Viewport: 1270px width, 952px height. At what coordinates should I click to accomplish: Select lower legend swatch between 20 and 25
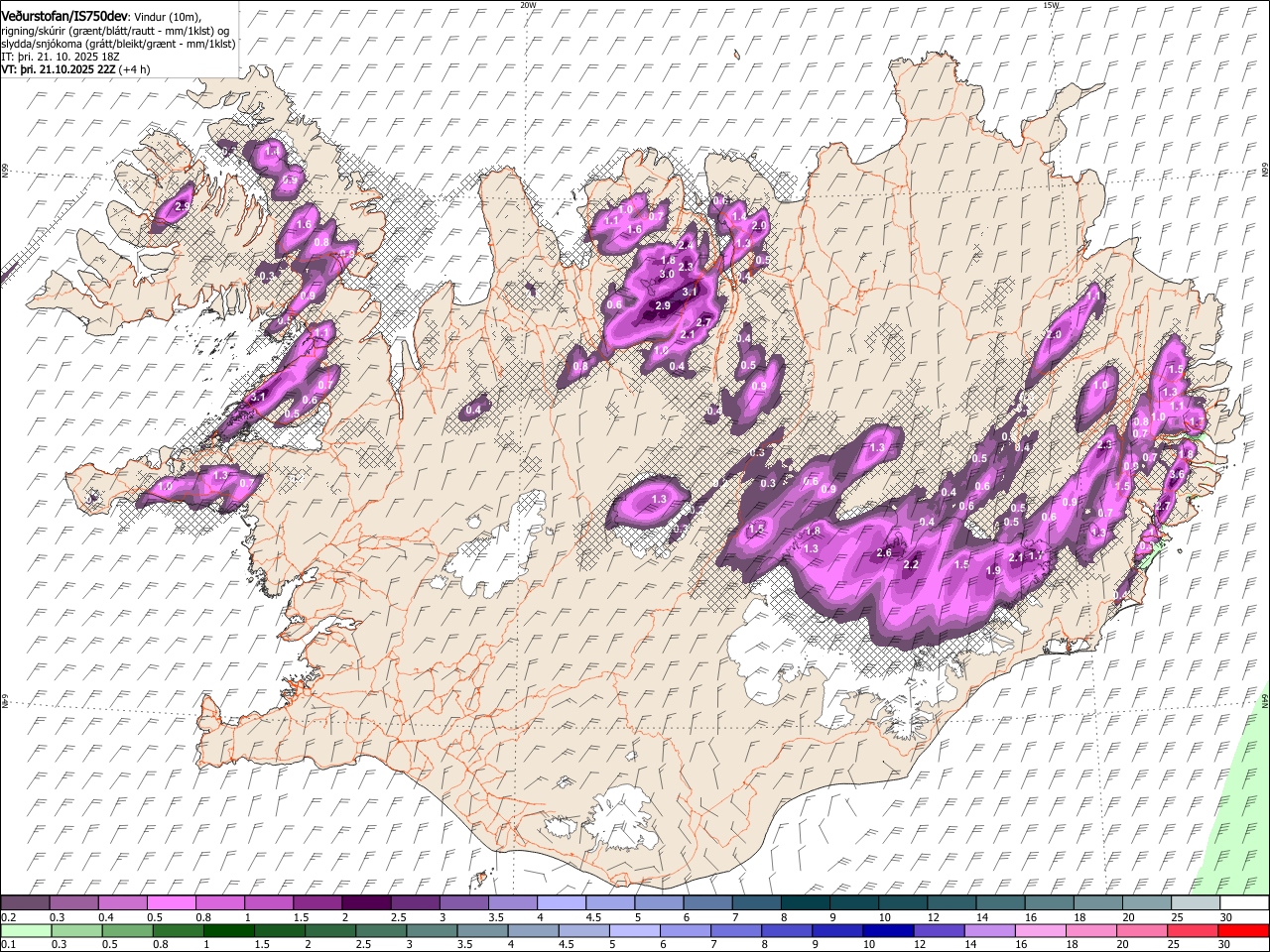(1143, 931)
